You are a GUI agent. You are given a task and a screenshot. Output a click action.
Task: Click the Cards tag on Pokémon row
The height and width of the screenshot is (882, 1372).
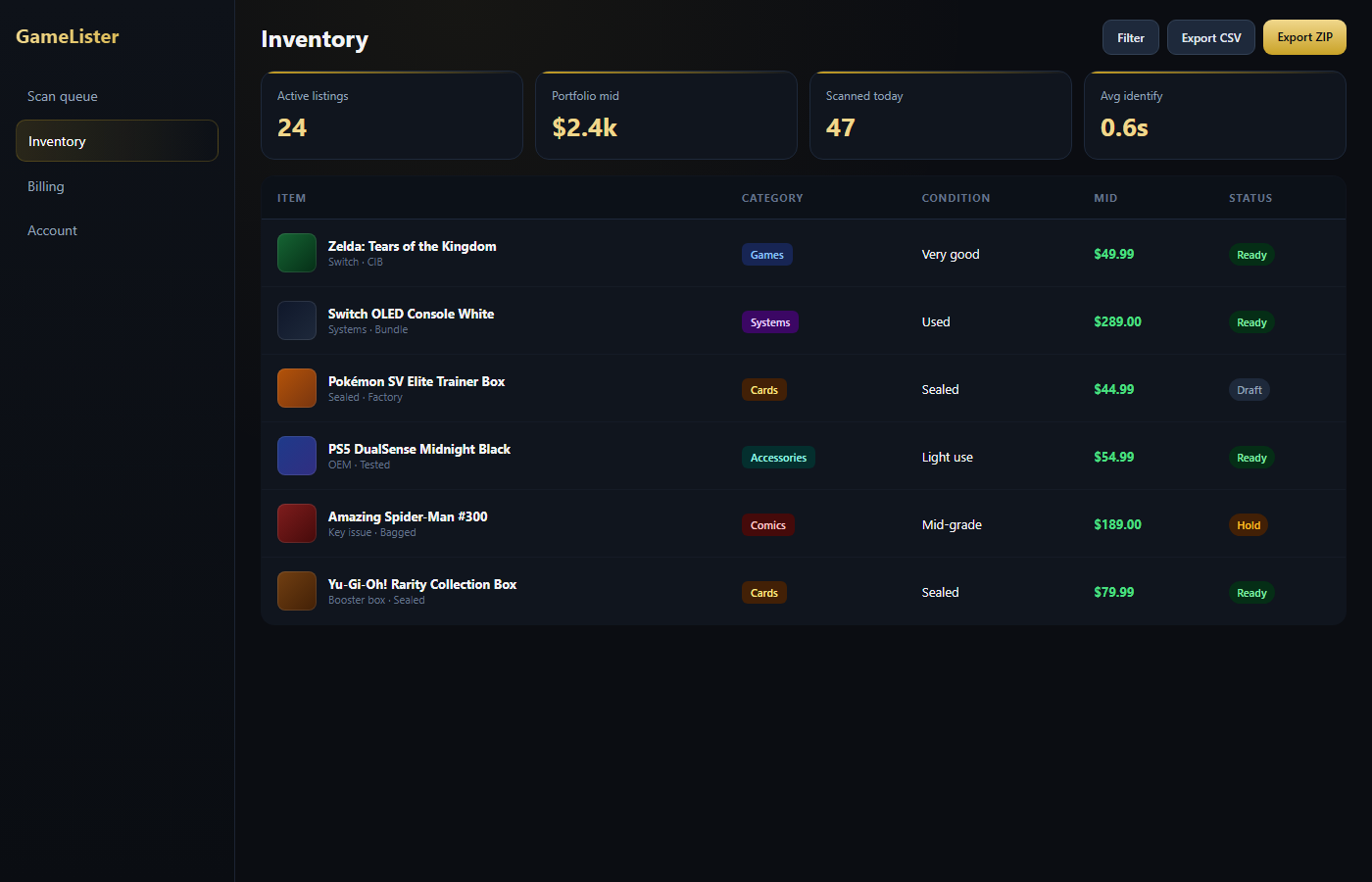(x=764, y=390)
